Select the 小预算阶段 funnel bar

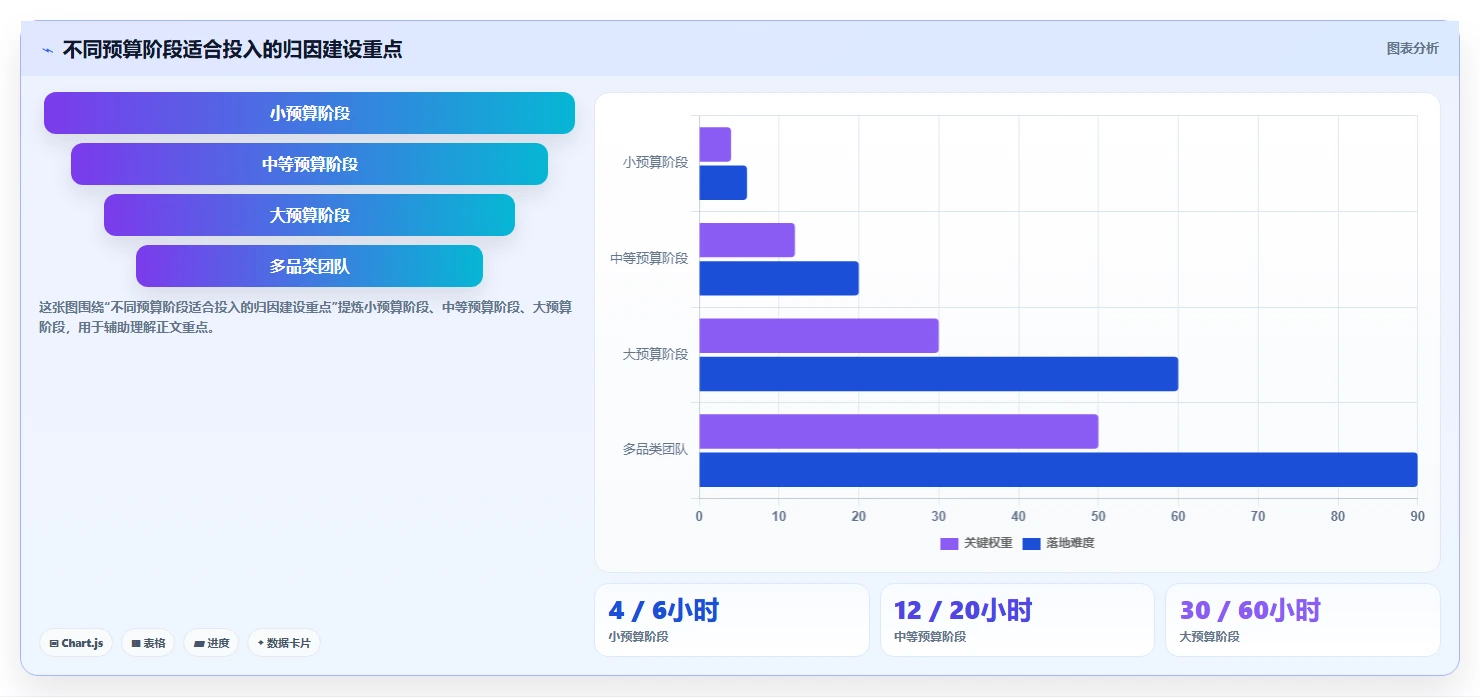(309, 113)
